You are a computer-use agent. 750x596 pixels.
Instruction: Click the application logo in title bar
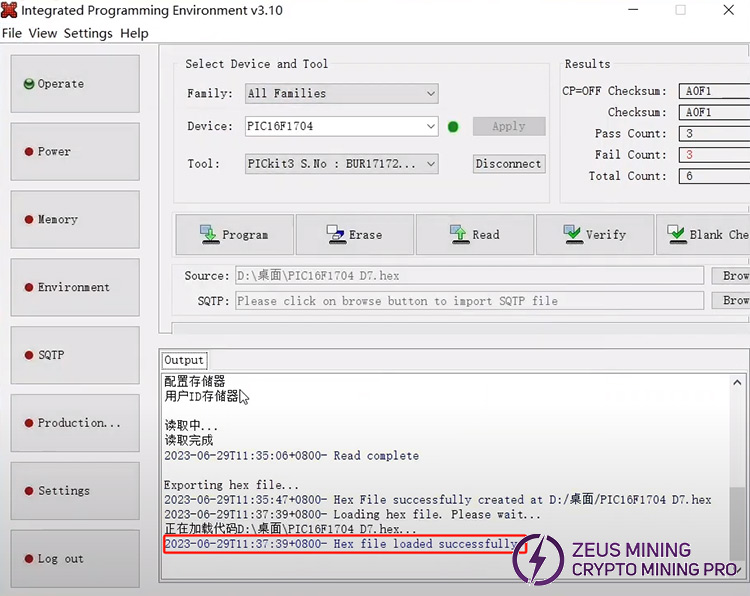click(9, 10)
